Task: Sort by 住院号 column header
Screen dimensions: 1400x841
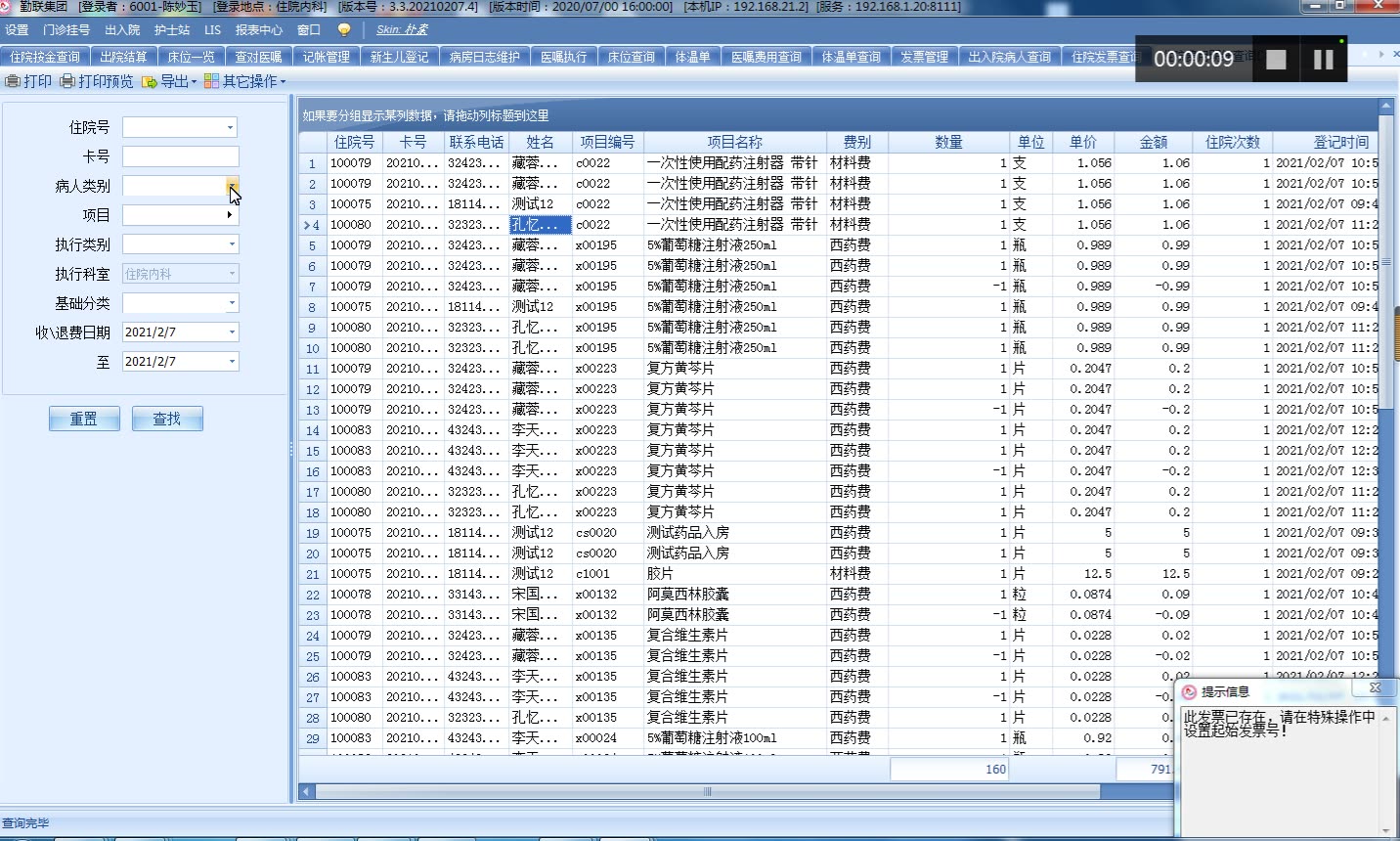Action: coord(354,142)
